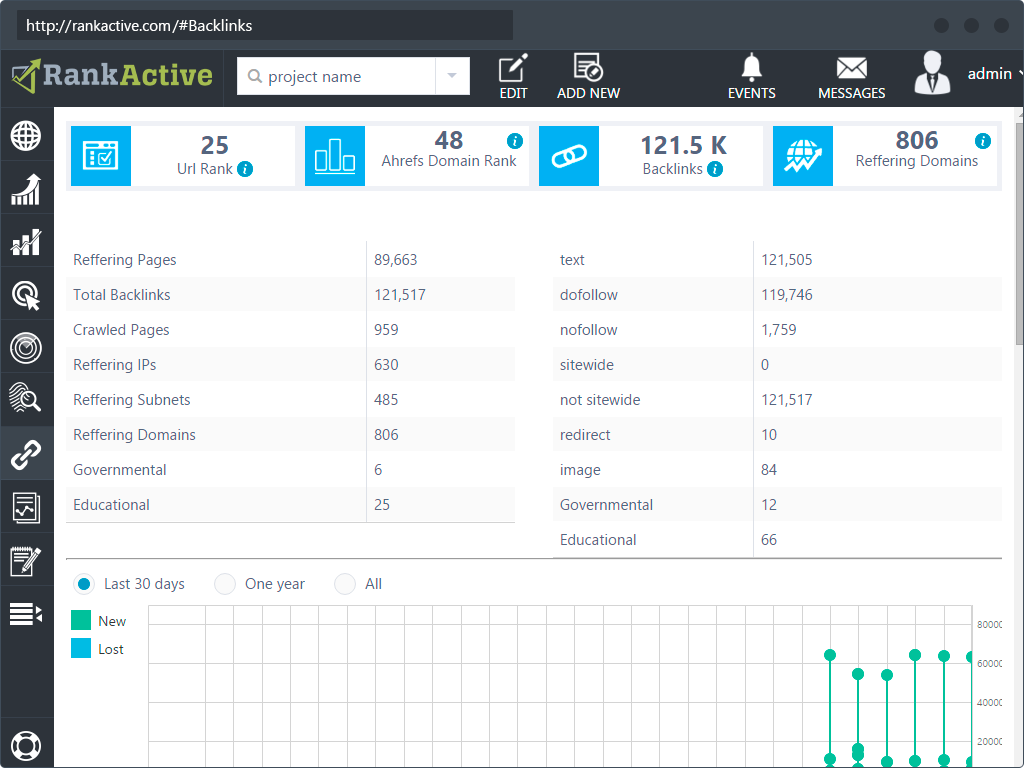Click the sitewide row label
Image resolution: width=1024 pixels, height=768 pixels.
pos(586,364)
